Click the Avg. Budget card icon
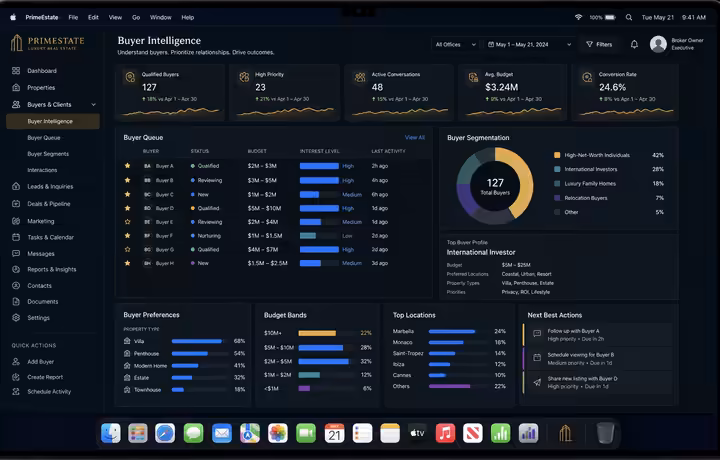The width and height of the screenshot is (720, 460). click(x=473, y=77)
